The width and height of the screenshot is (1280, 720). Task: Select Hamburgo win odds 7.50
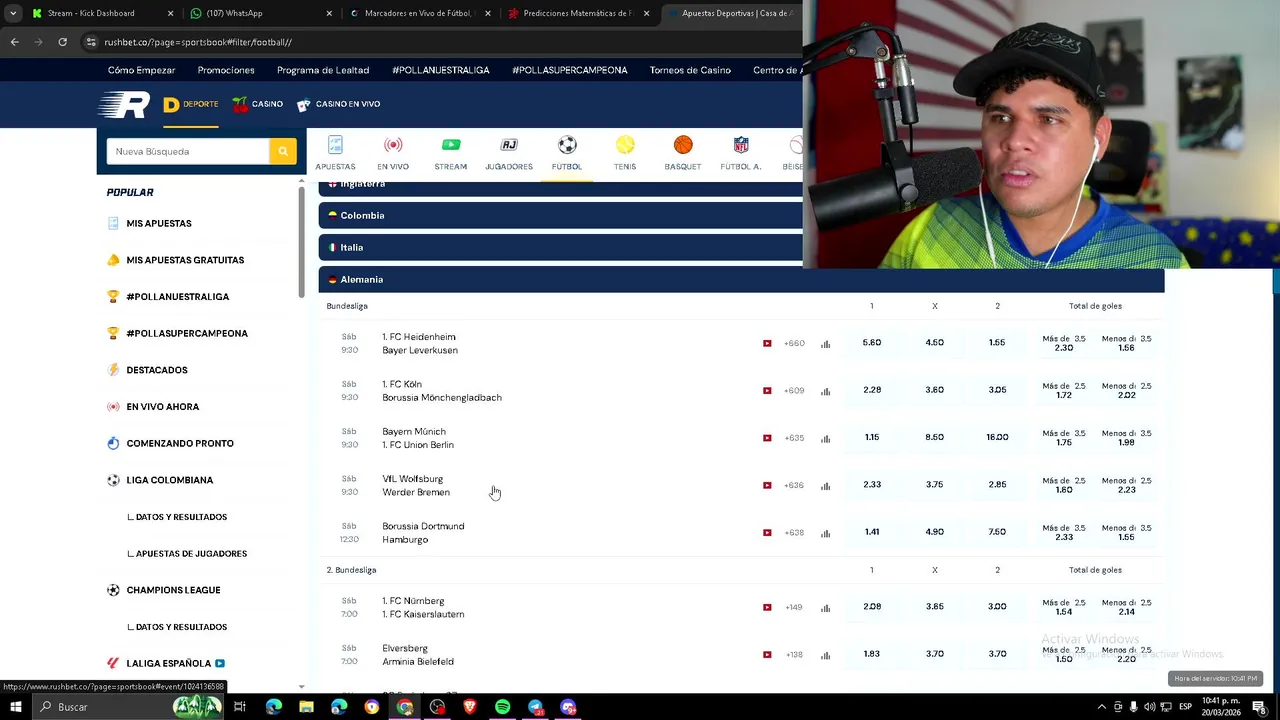(x=997, y=532)
